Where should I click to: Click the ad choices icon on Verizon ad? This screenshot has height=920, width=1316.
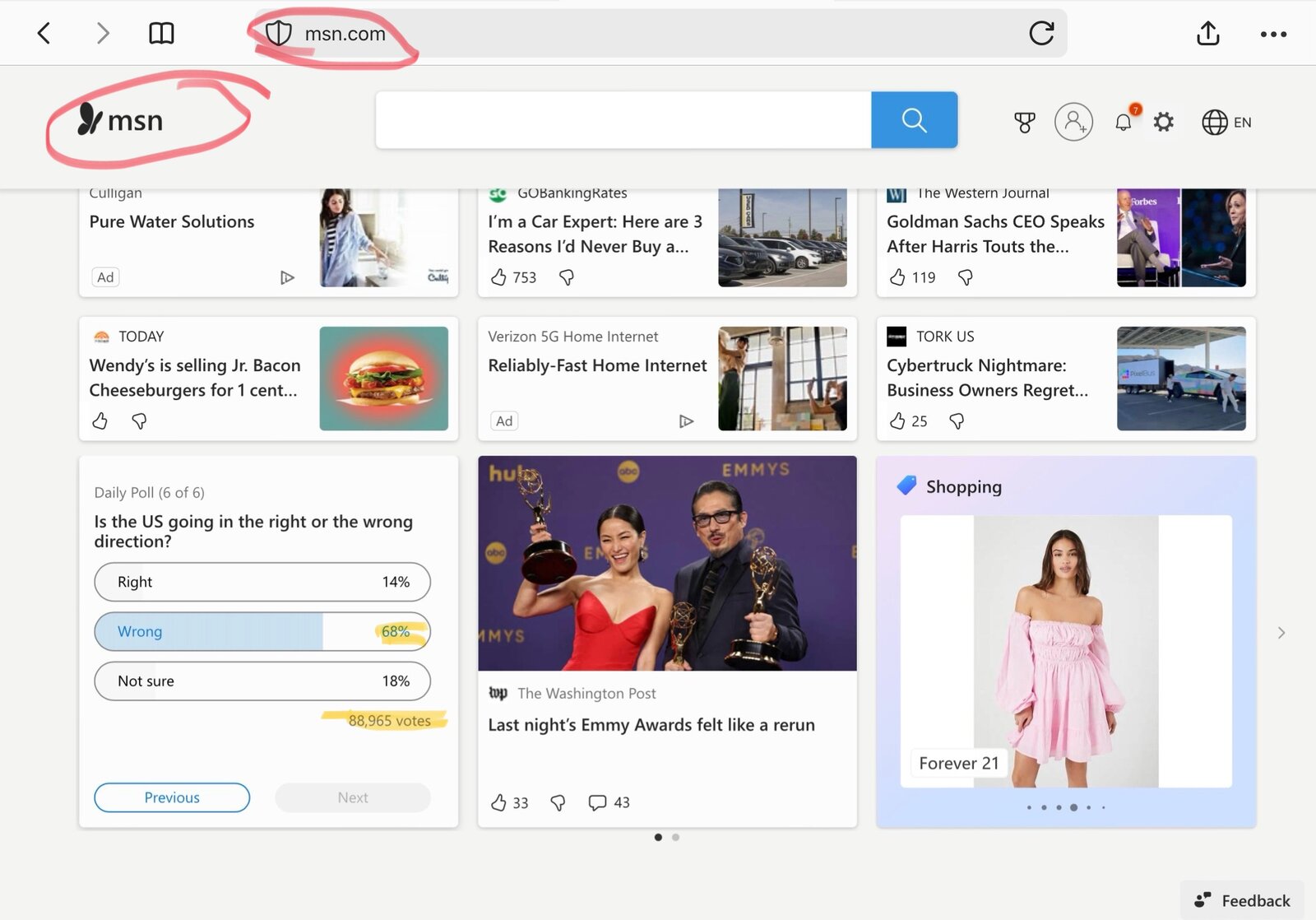[686, 421]
